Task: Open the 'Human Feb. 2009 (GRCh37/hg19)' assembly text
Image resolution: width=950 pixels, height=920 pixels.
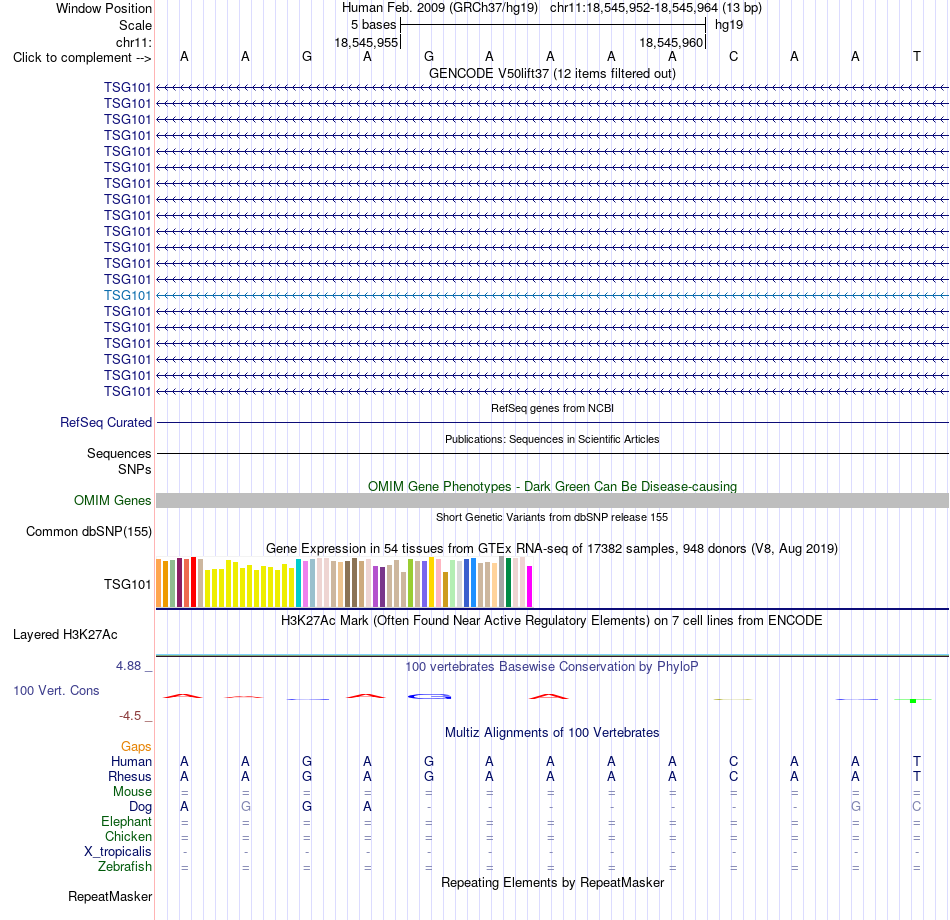Action: pos(440,8)
